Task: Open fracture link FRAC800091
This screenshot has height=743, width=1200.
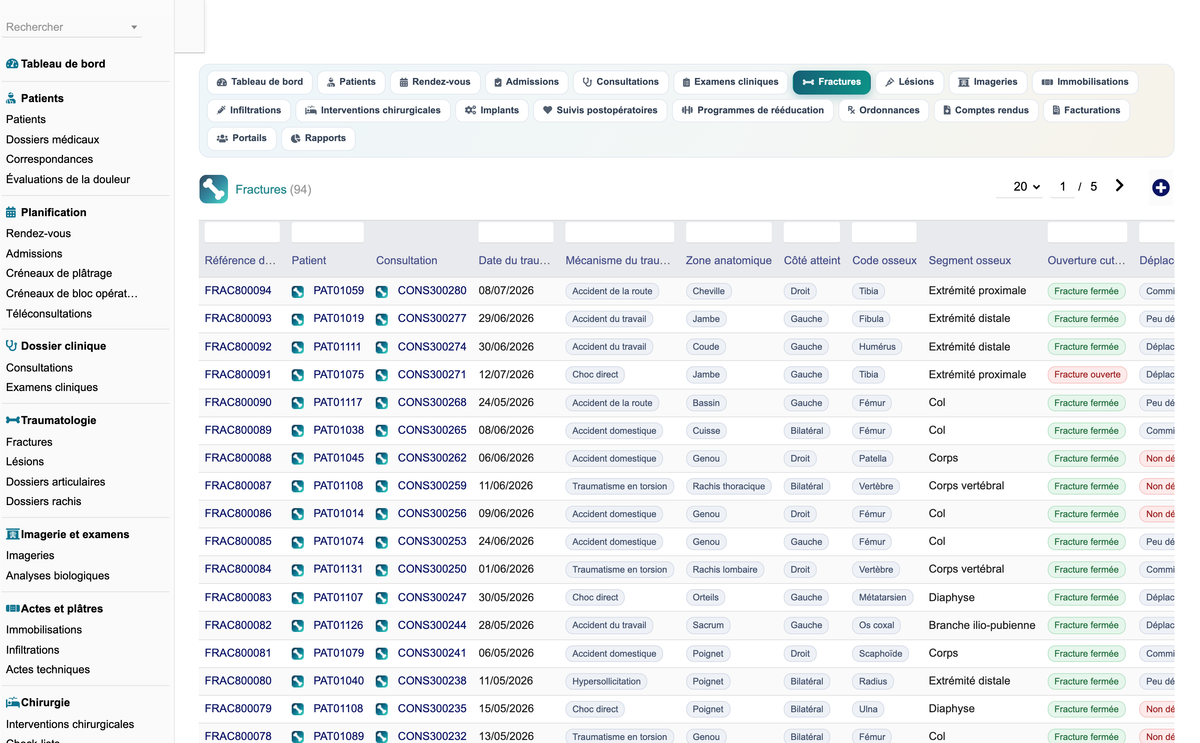Action: 238,375
